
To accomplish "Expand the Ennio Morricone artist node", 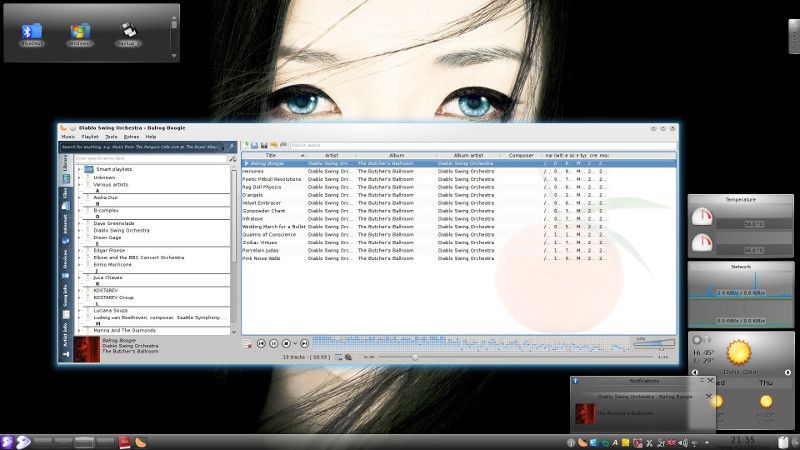I will tap(79, 265).
